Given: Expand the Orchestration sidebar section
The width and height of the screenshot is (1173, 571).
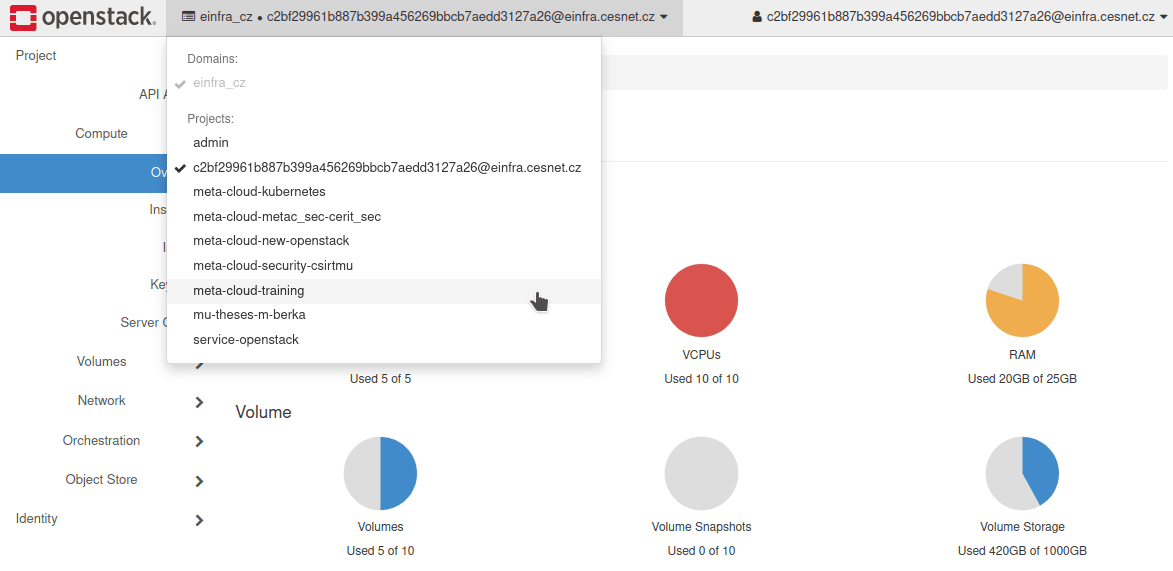Looking at the screenshot, I should (x=199, y=441).
